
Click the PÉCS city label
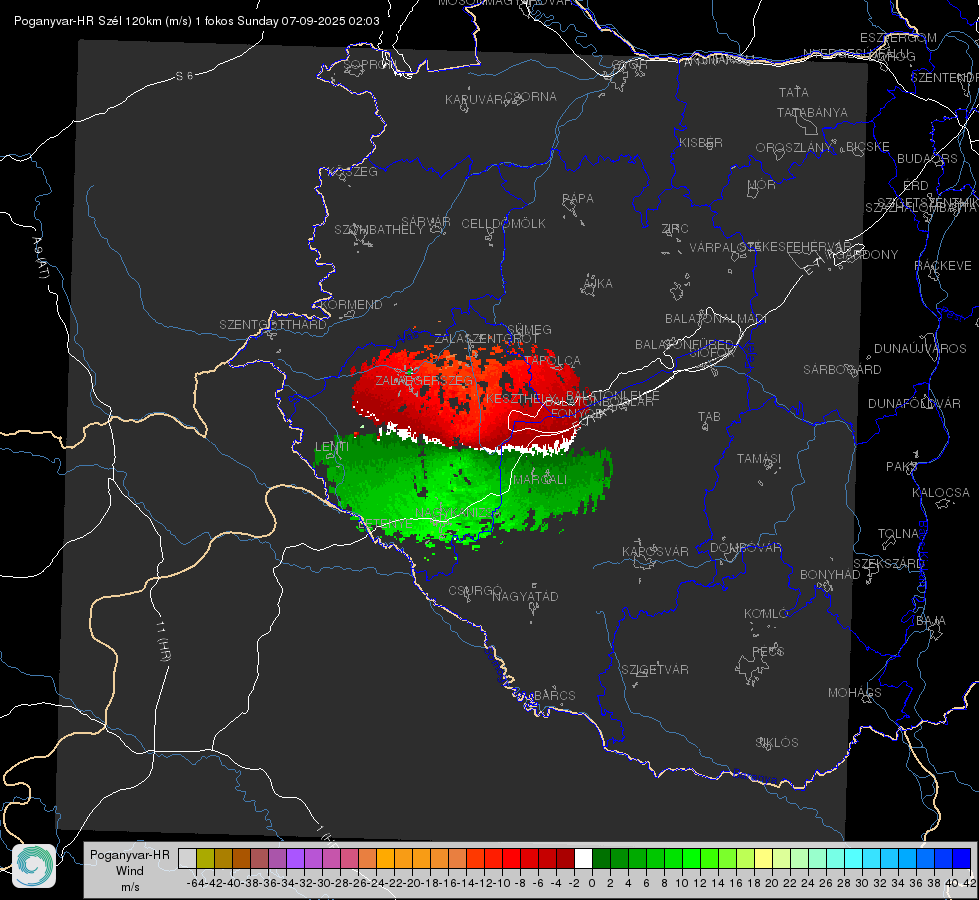(x=768, y=652)
